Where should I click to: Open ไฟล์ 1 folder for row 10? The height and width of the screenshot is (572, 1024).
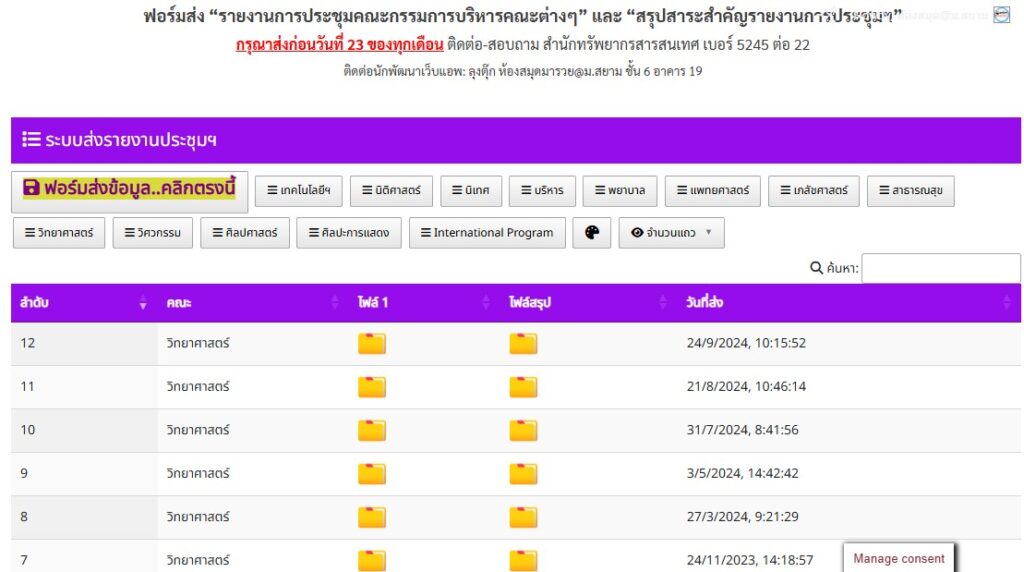pyautogui.click(x=372, y=430)
